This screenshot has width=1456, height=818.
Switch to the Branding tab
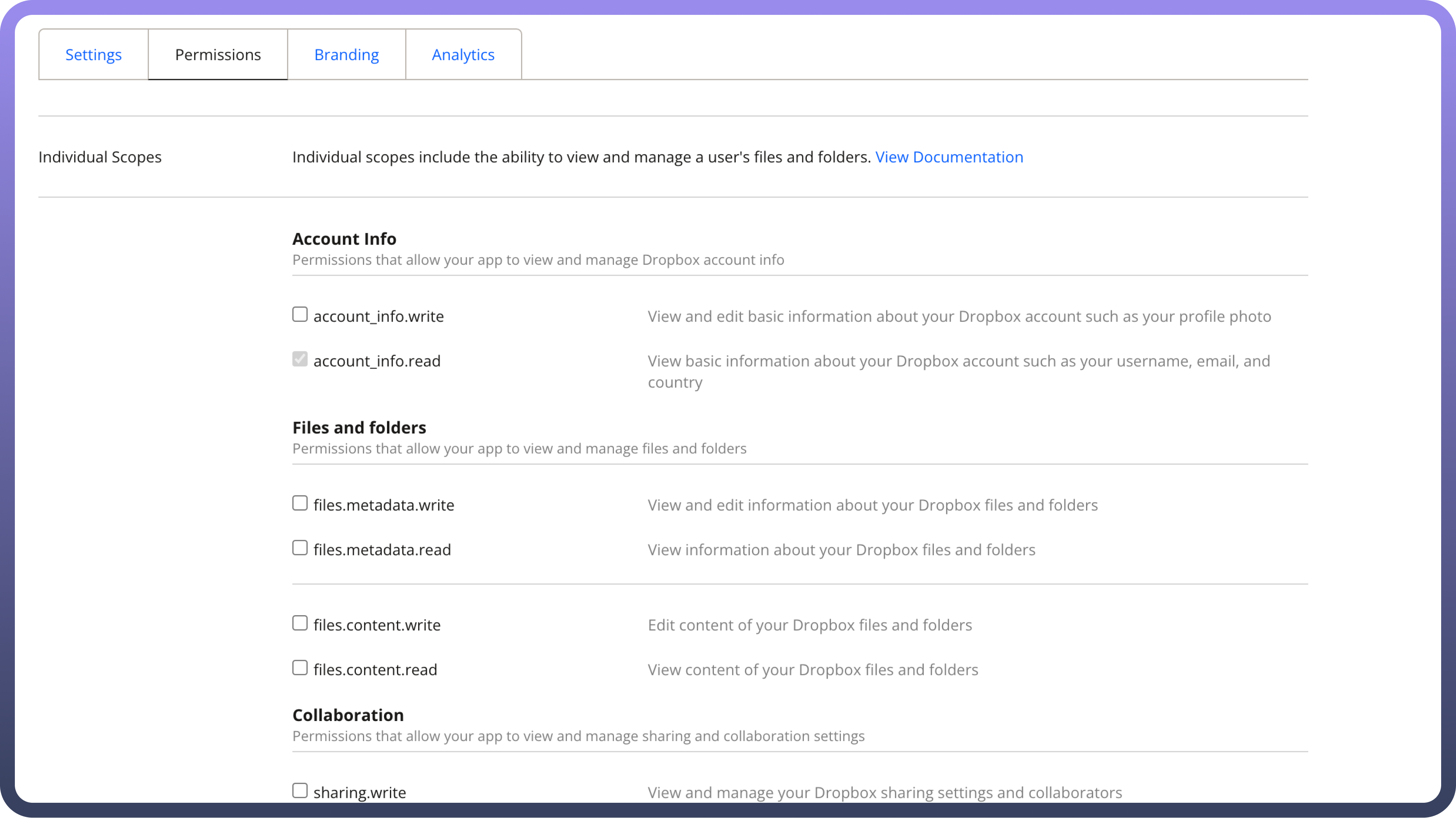347,54
